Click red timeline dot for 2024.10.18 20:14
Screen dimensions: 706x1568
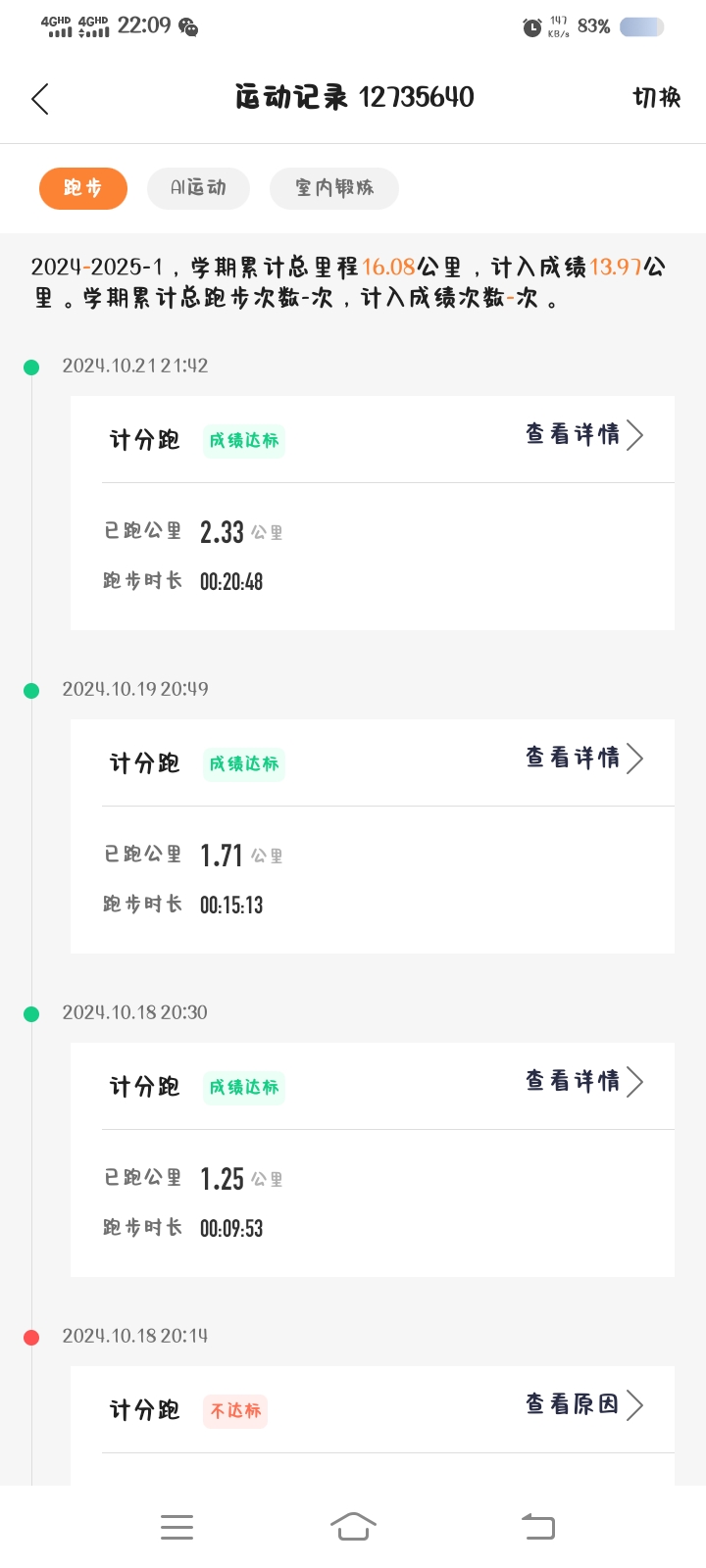point(31,1338)
